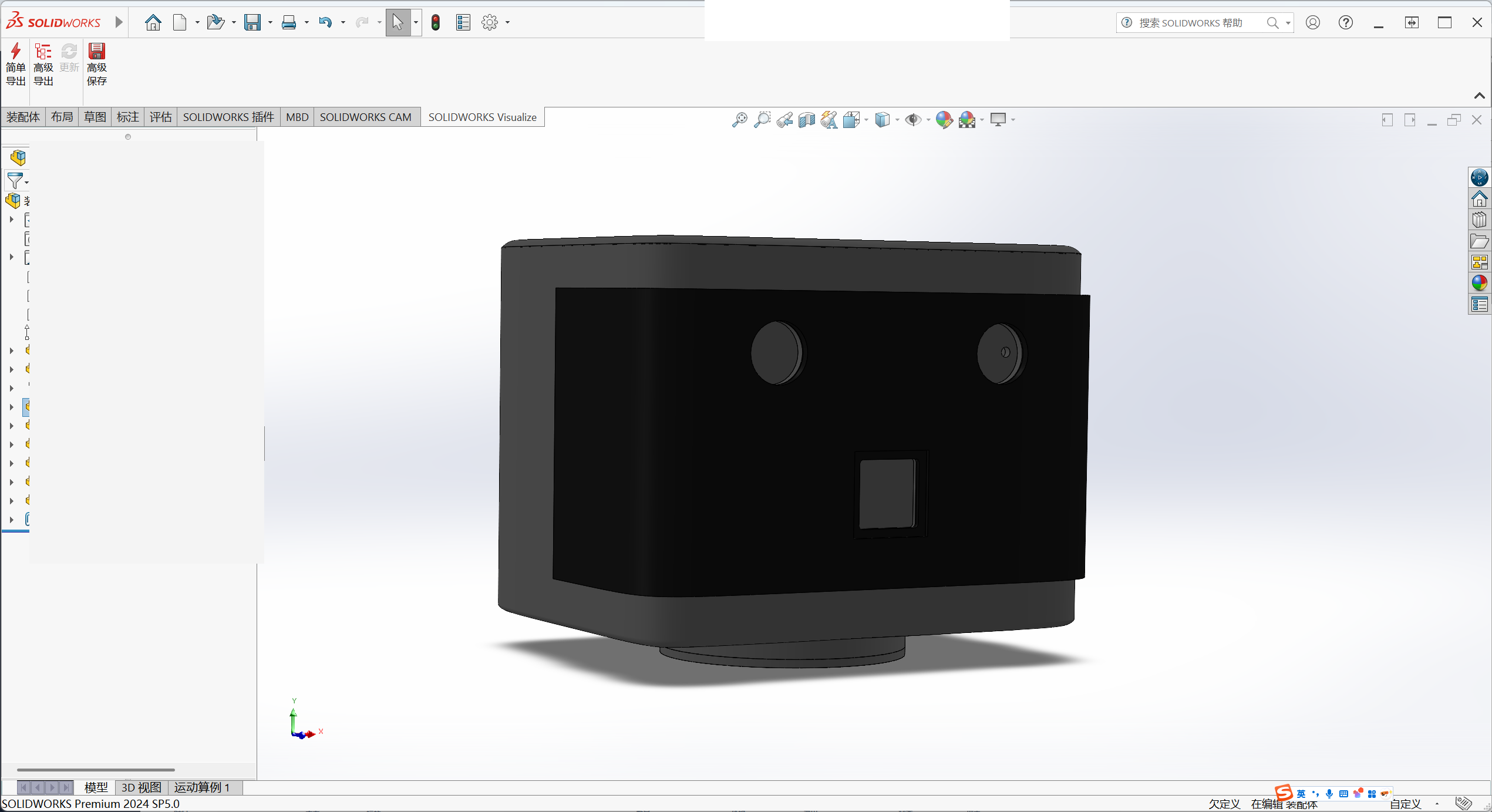Expand SOLIDWORKS main menu arrow
Image resolution: width=1492 pixels, height=812 pixels.
coord(119,22)
